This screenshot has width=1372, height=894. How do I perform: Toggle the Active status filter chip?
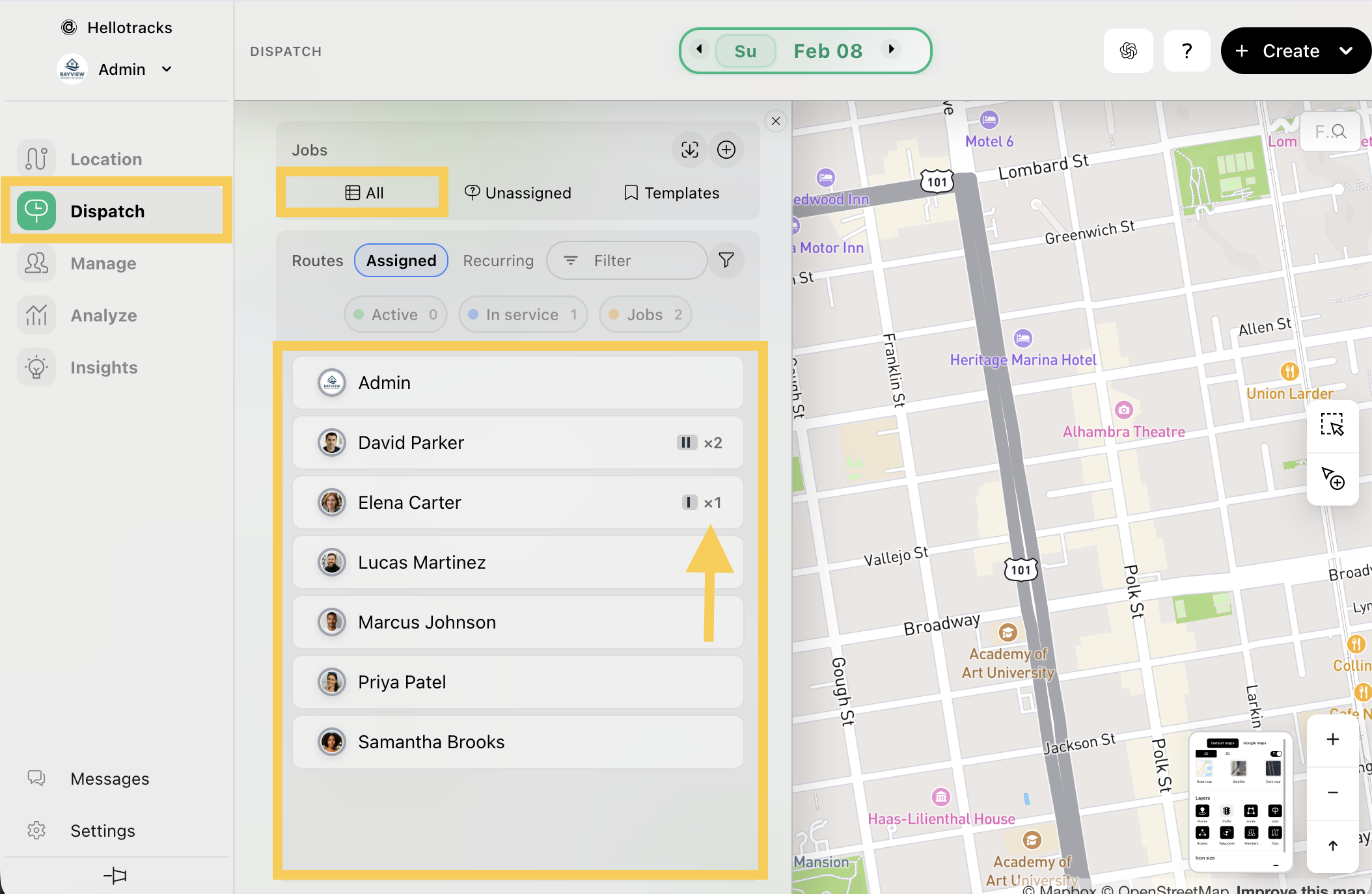[x=395, y=315]
